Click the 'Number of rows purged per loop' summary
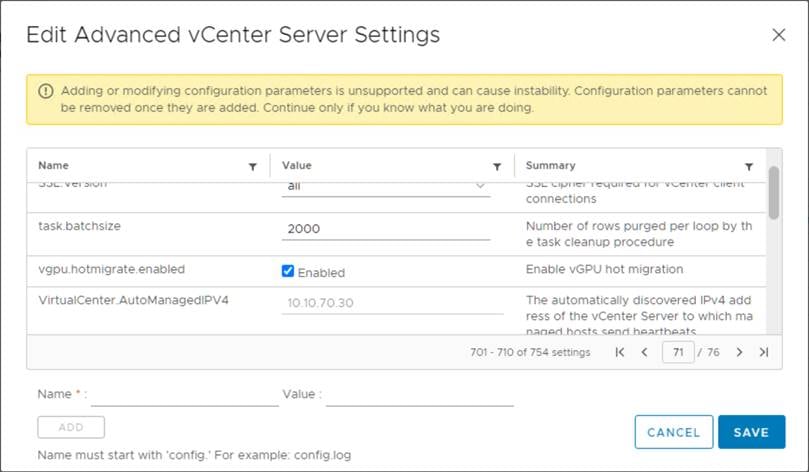This screenshot has width=809, height=472. pos(639,234)
